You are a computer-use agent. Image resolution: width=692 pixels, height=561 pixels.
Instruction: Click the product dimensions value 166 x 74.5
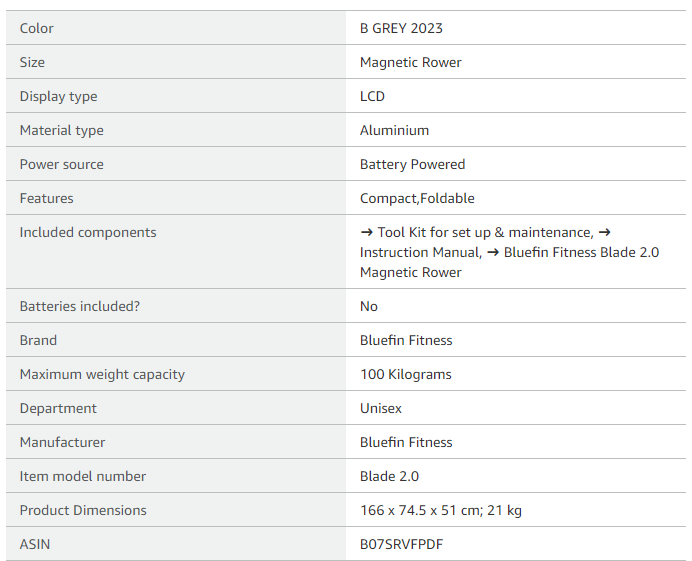click(440, 510)
